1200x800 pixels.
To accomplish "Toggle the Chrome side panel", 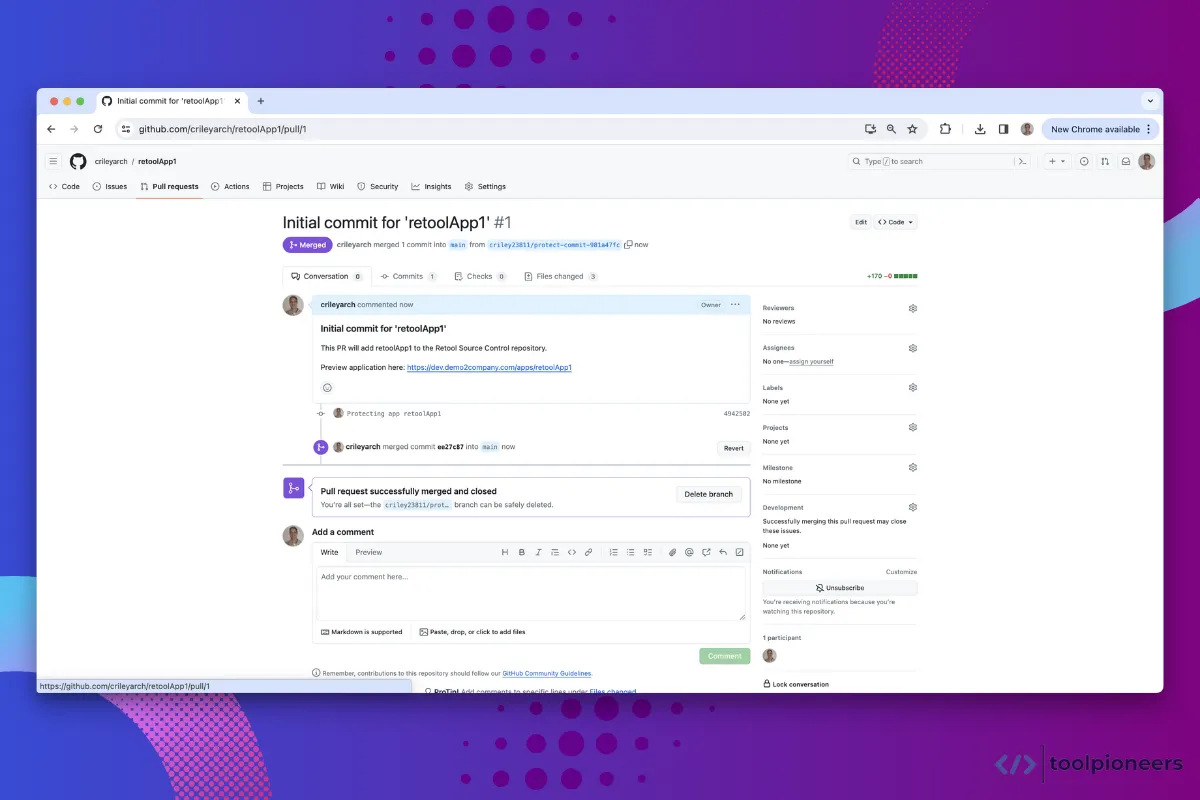I will [x=1003, y=129].
